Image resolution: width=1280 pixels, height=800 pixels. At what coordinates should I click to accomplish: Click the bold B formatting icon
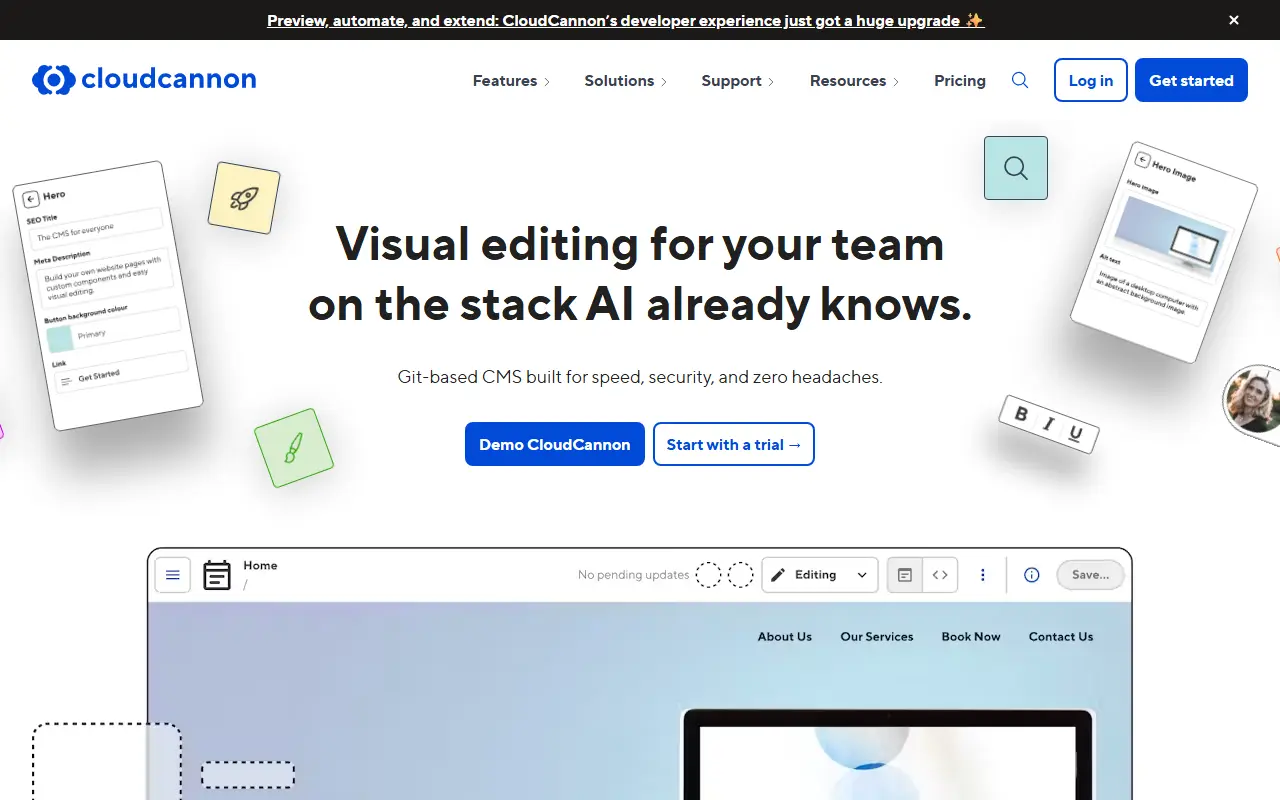coord(1021,414)
